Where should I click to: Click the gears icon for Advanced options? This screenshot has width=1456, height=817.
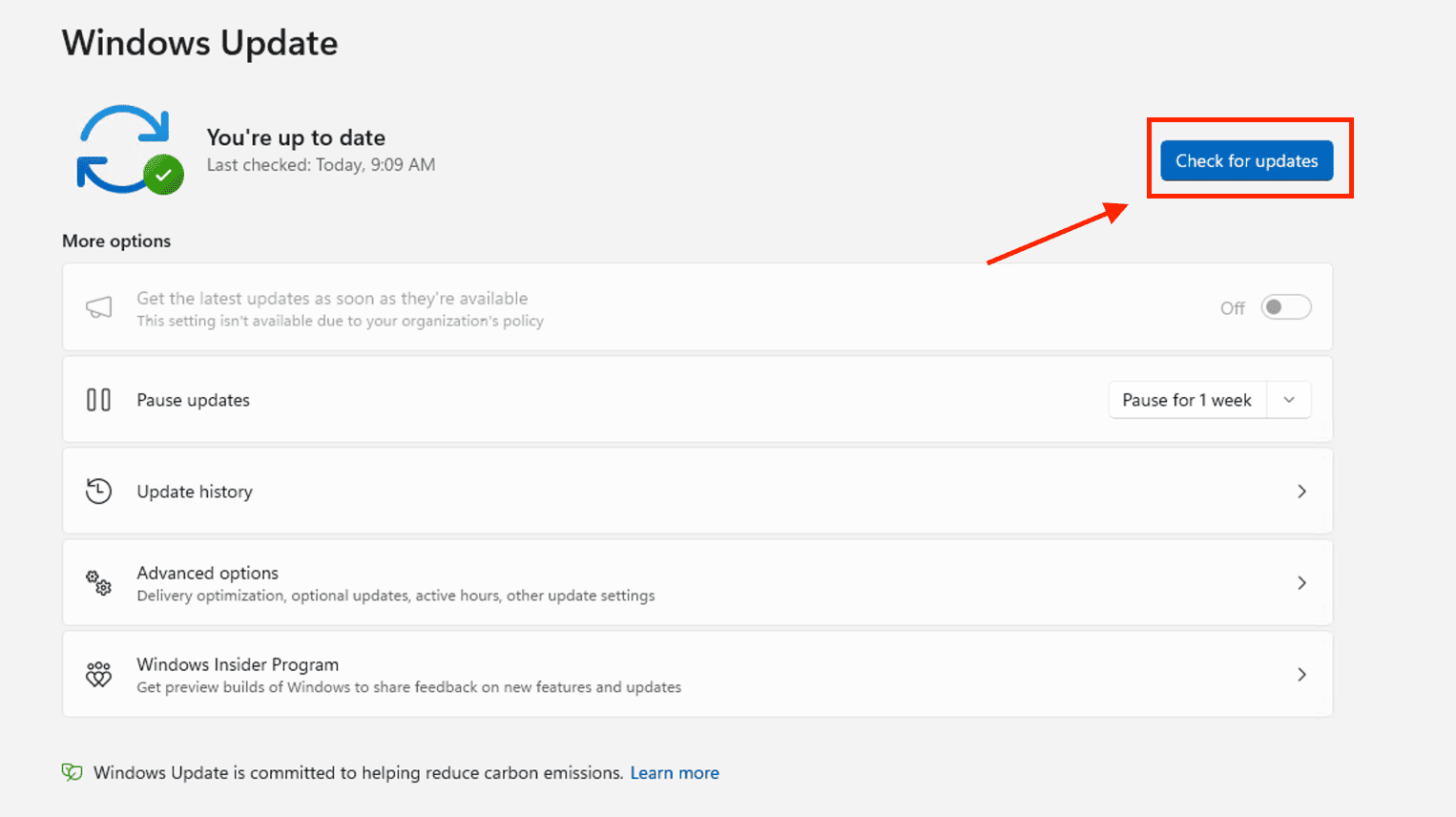[x=99, y=583]
